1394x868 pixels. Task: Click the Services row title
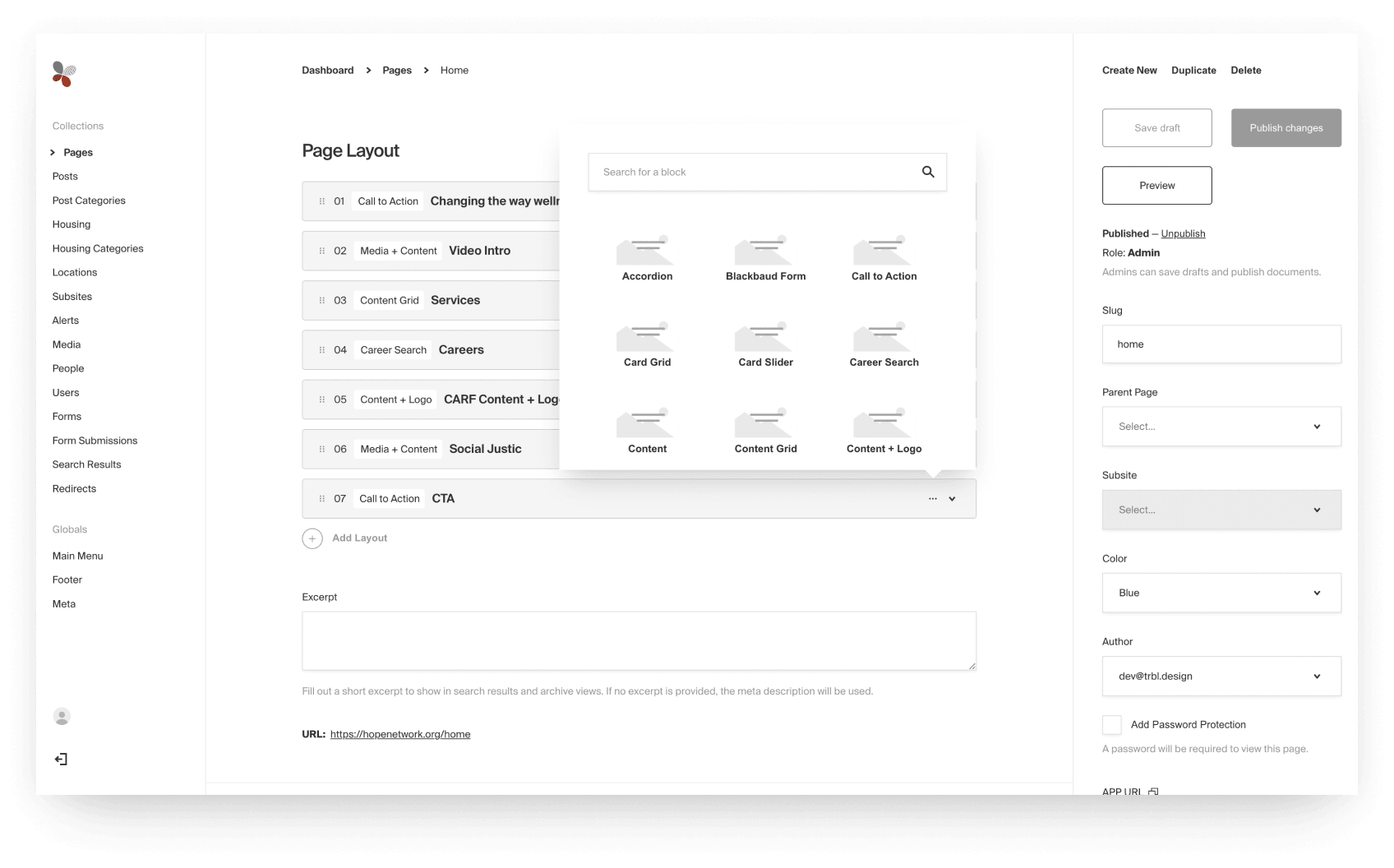point(455,300)
